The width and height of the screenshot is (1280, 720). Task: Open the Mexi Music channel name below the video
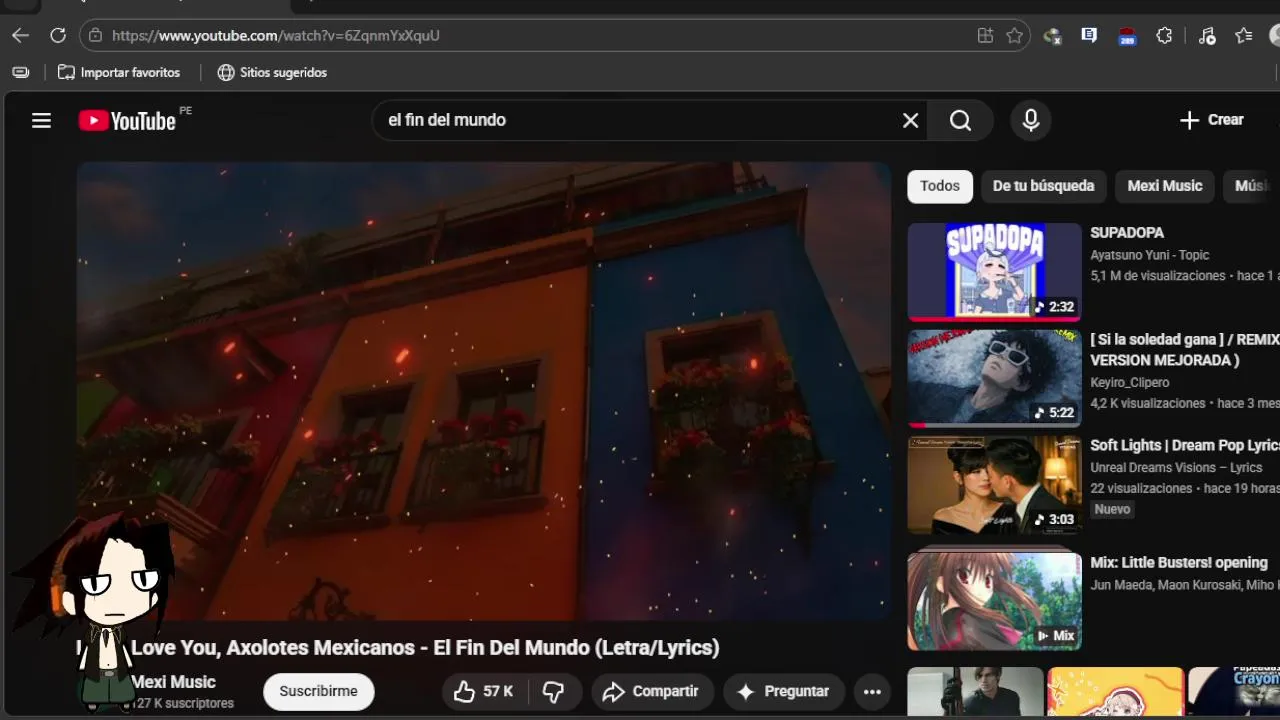point(174,682)
